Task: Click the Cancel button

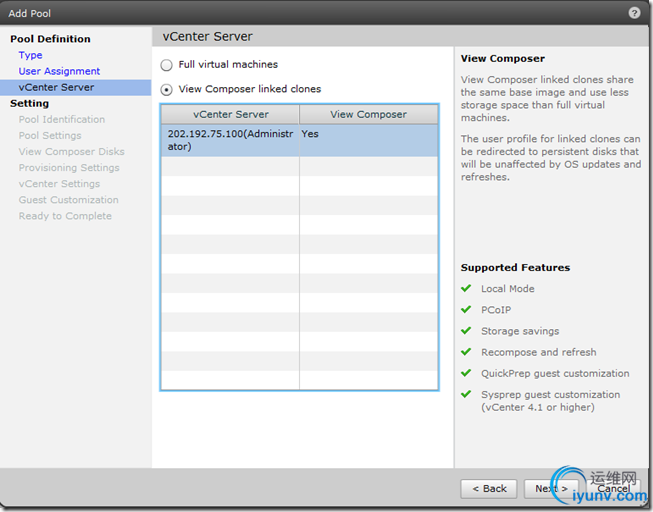Action: click(613, 489)
